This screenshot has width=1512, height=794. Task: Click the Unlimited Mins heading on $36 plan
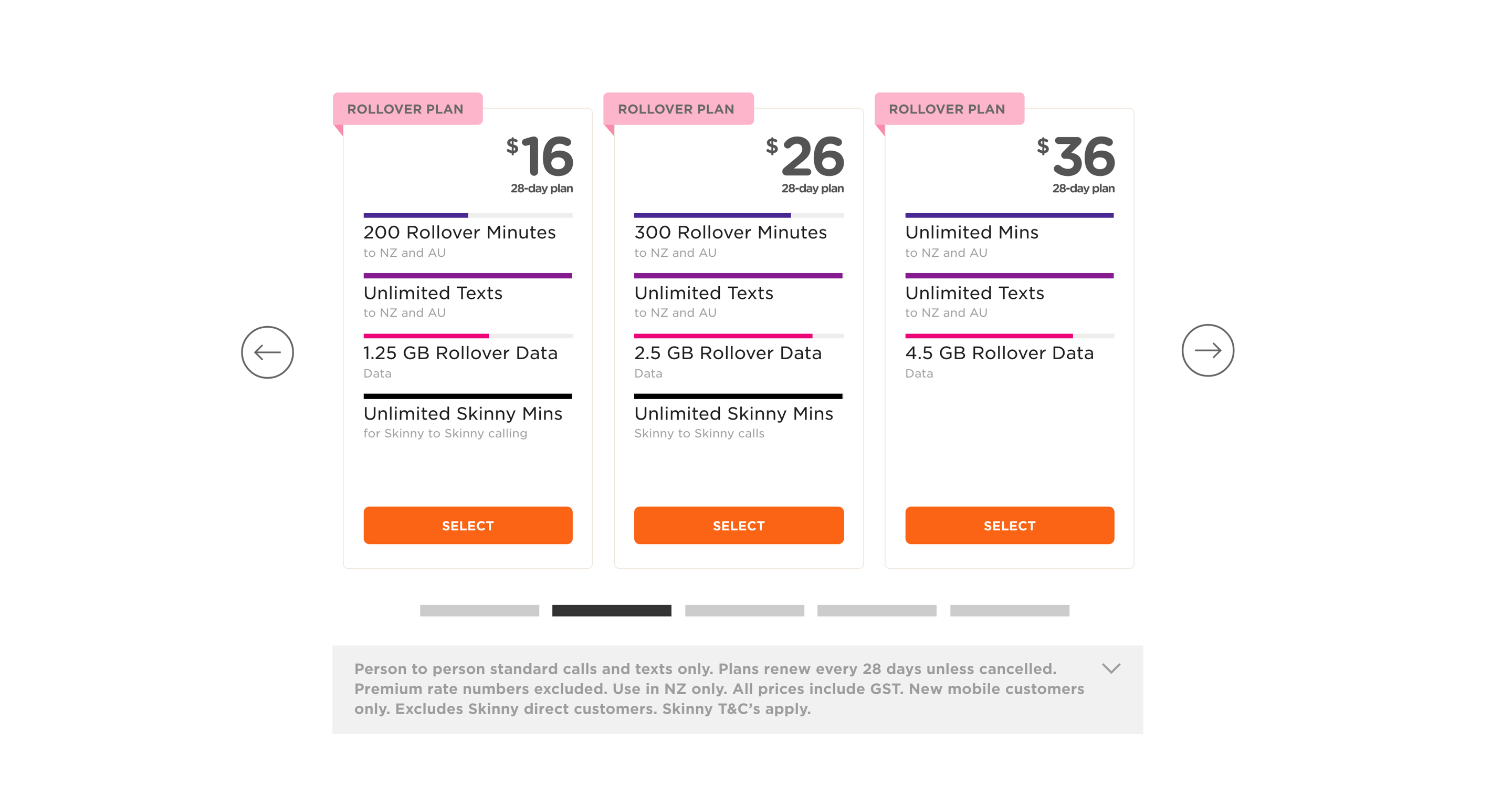(x=971, y=233)
